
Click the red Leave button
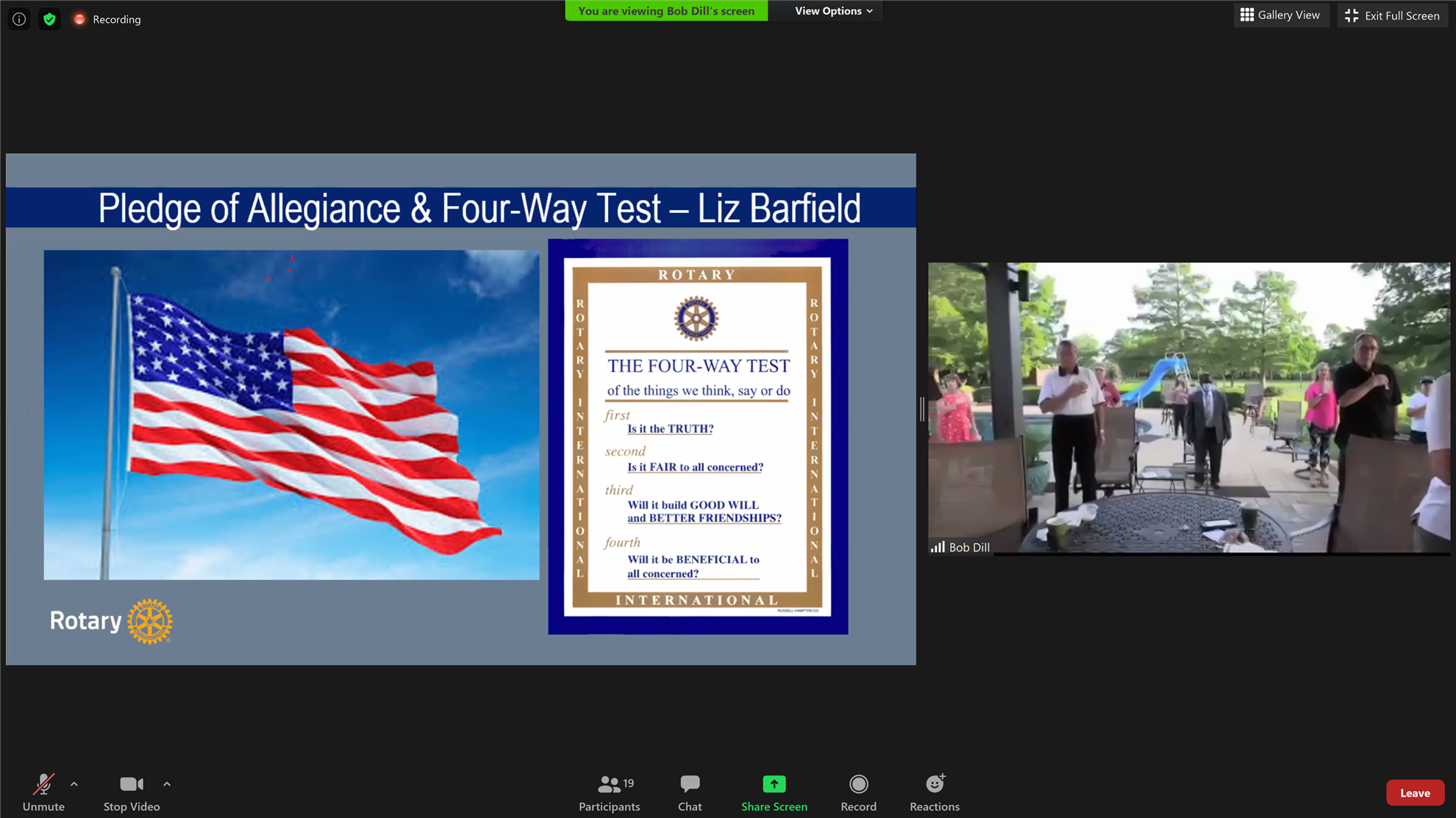click(x=1414, y=793)
